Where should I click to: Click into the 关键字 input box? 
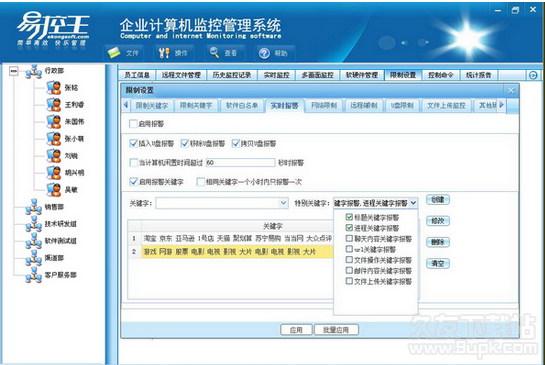[218, 203]
